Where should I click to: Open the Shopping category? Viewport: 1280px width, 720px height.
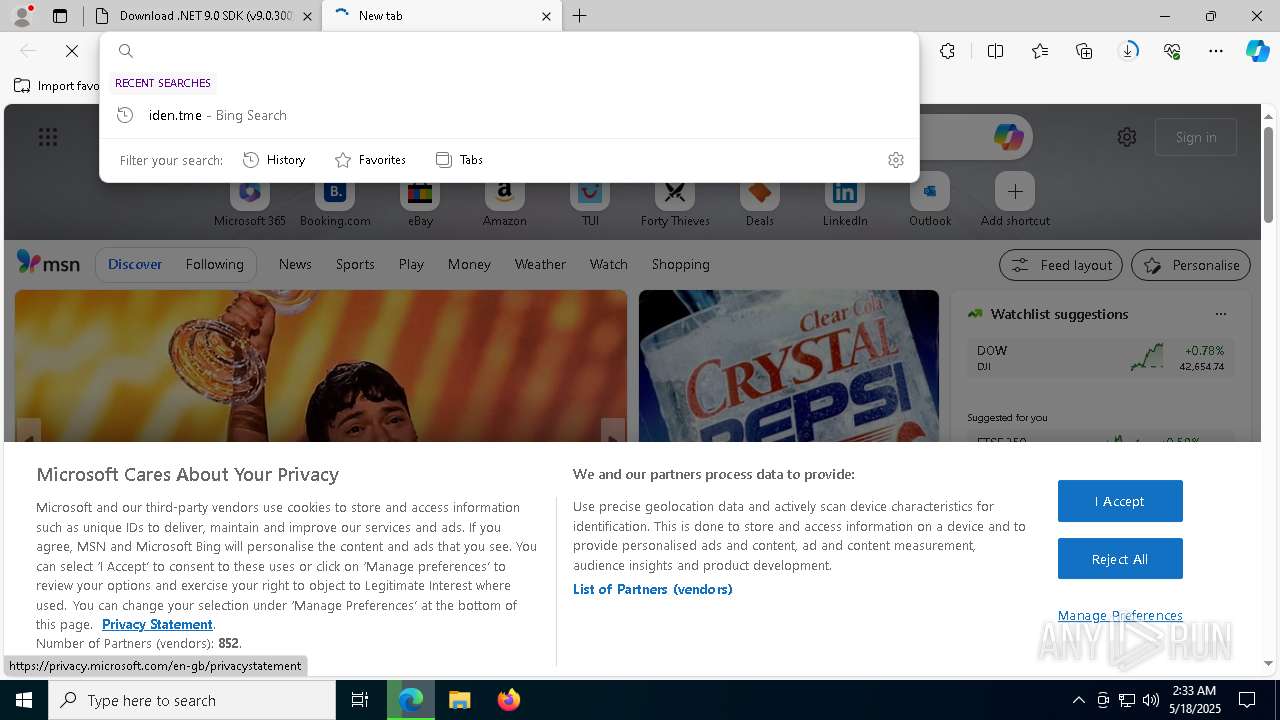coord(680,264)
